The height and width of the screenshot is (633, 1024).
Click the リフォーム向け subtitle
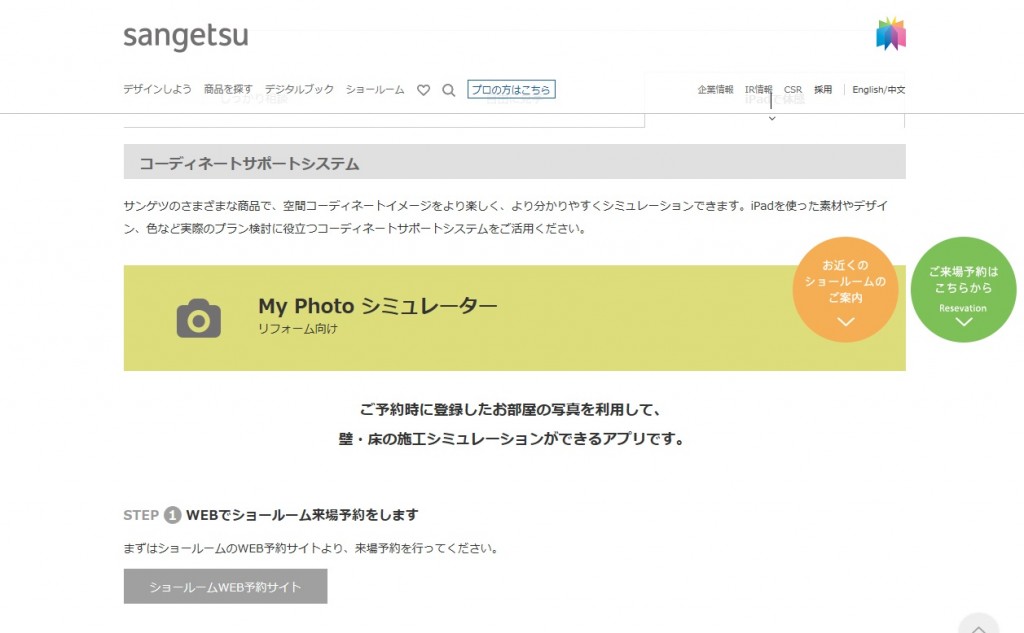point(298,329)
